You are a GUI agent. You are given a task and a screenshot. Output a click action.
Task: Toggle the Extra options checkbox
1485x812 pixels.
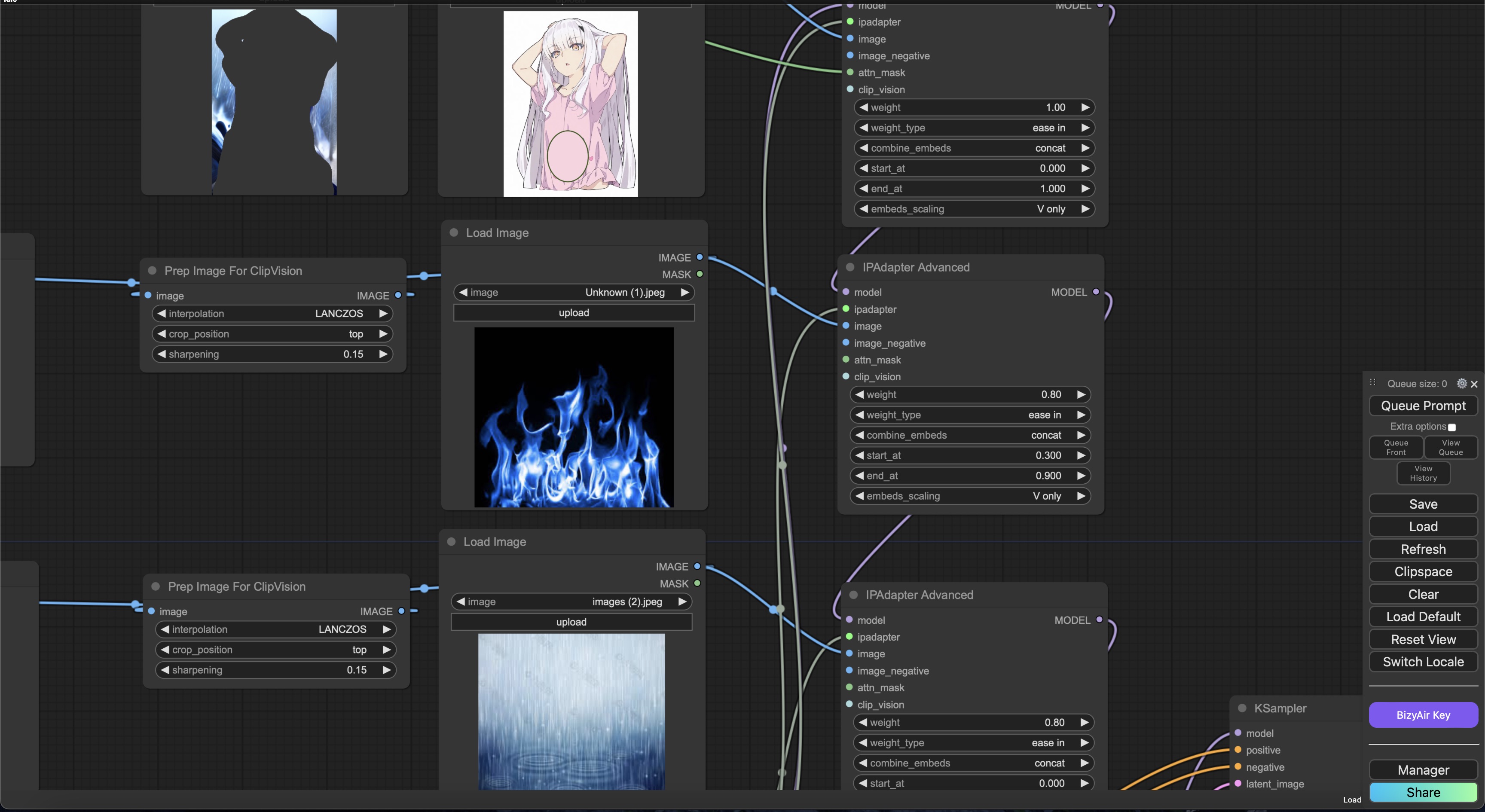1451,427
